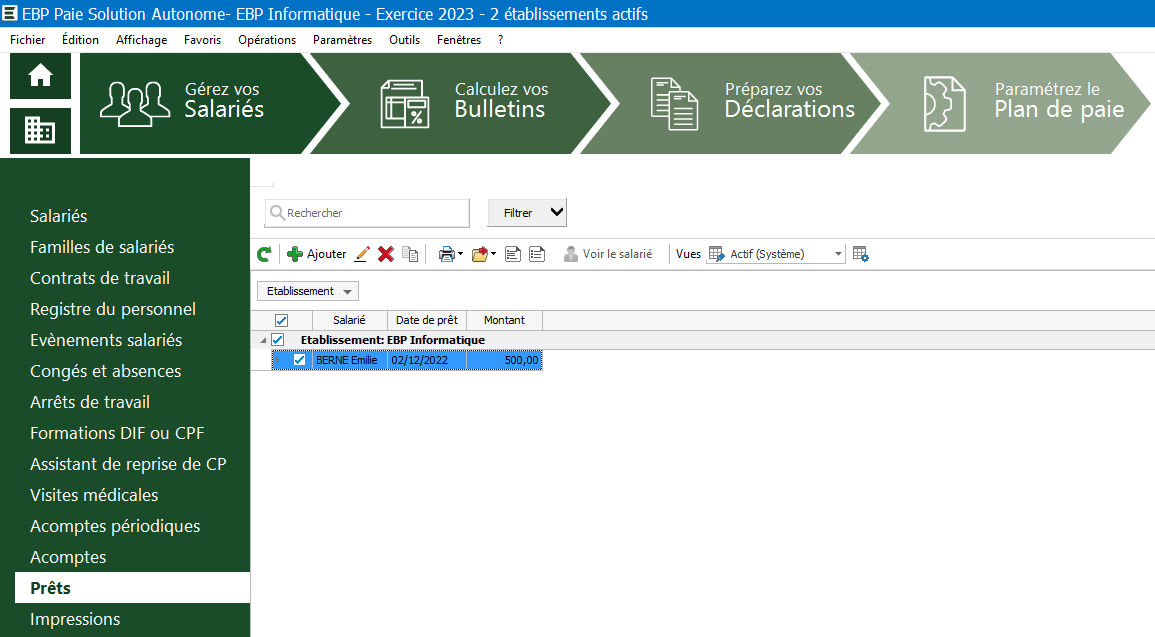Click the list view icon after it
Image resolution: width=1155 pixels, height=637 pixels.
(537, 254)
